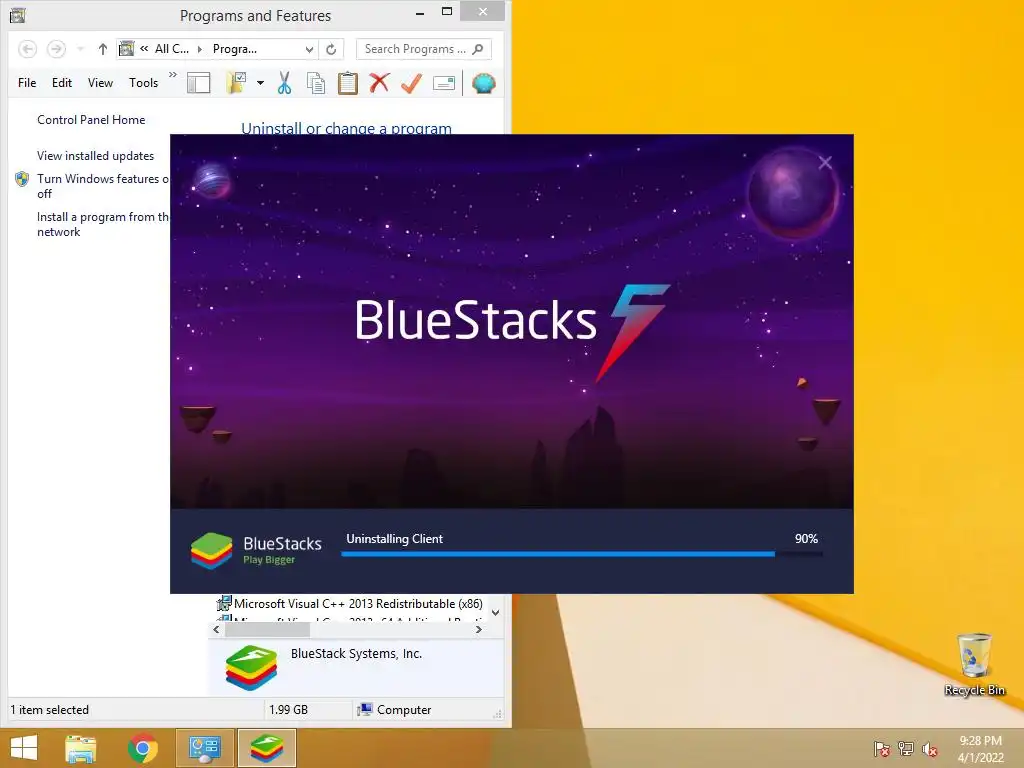Open the Action Center flag tray icon

pos(881,749)
